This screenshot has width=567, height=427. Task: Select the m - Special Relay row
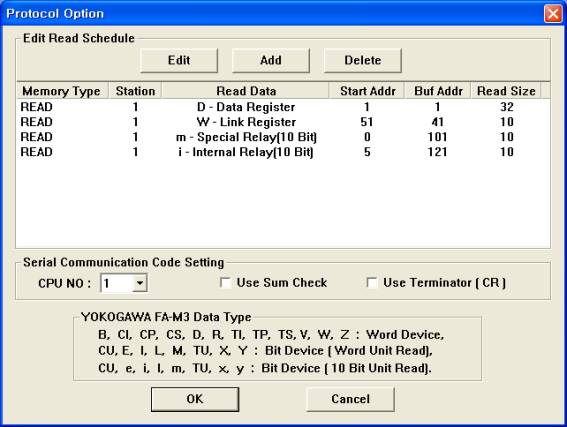click(x=283, y=137)
